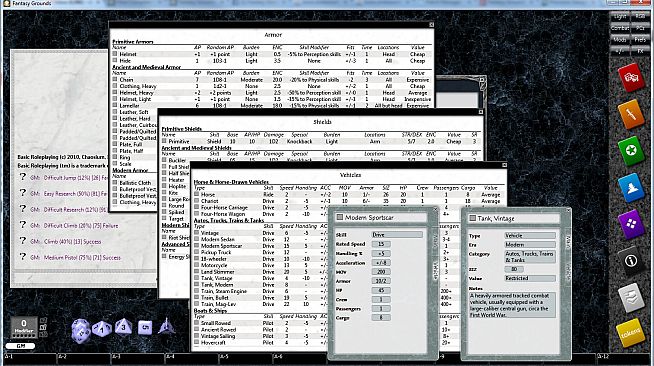Click the GM identity label
Screen dimensions: 654x366
[20, 346]
